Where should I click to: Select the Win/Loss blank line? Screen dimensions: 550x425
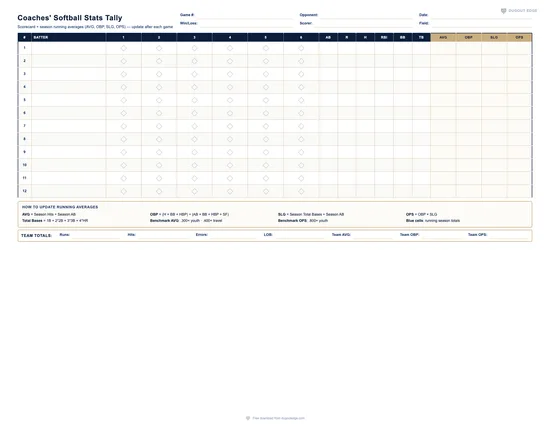tap(246, 24)
